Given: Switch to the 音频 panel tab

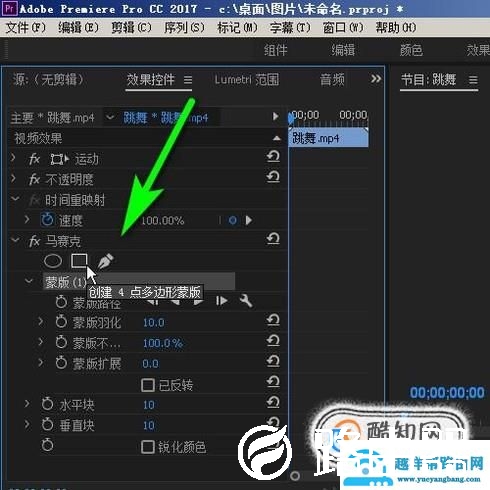Looking at the screenshot, I should pos(332,80).
